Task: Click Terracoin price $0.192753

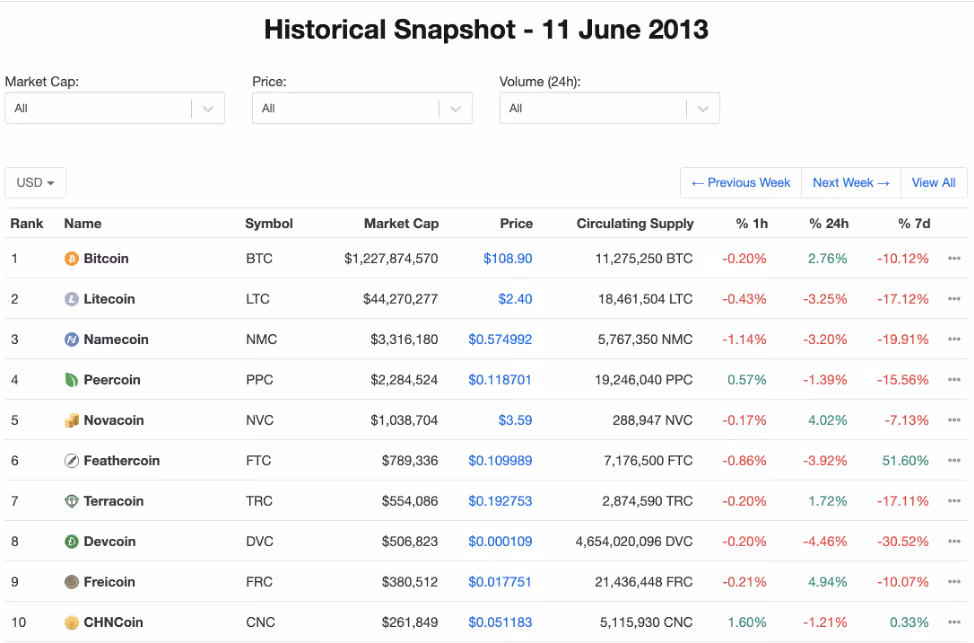Action: [x=500, y=501]
